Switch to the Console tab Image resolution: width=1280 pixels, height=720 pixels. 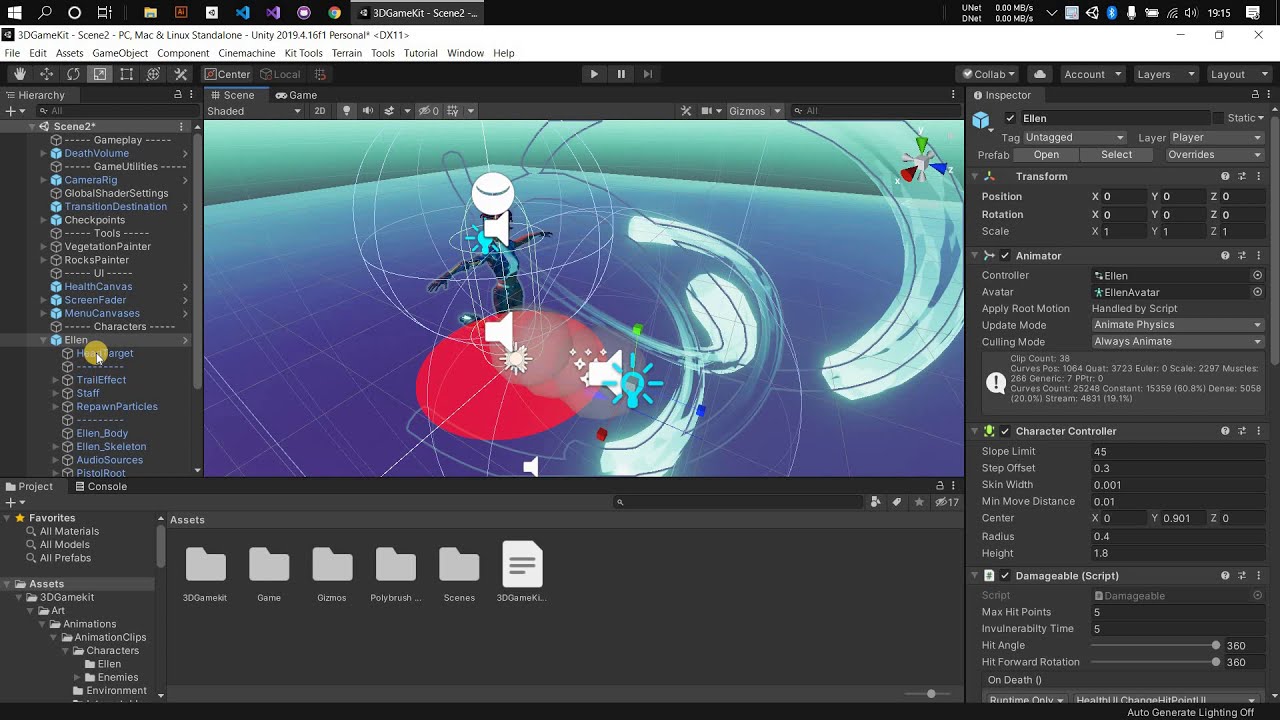coord(101,487)
